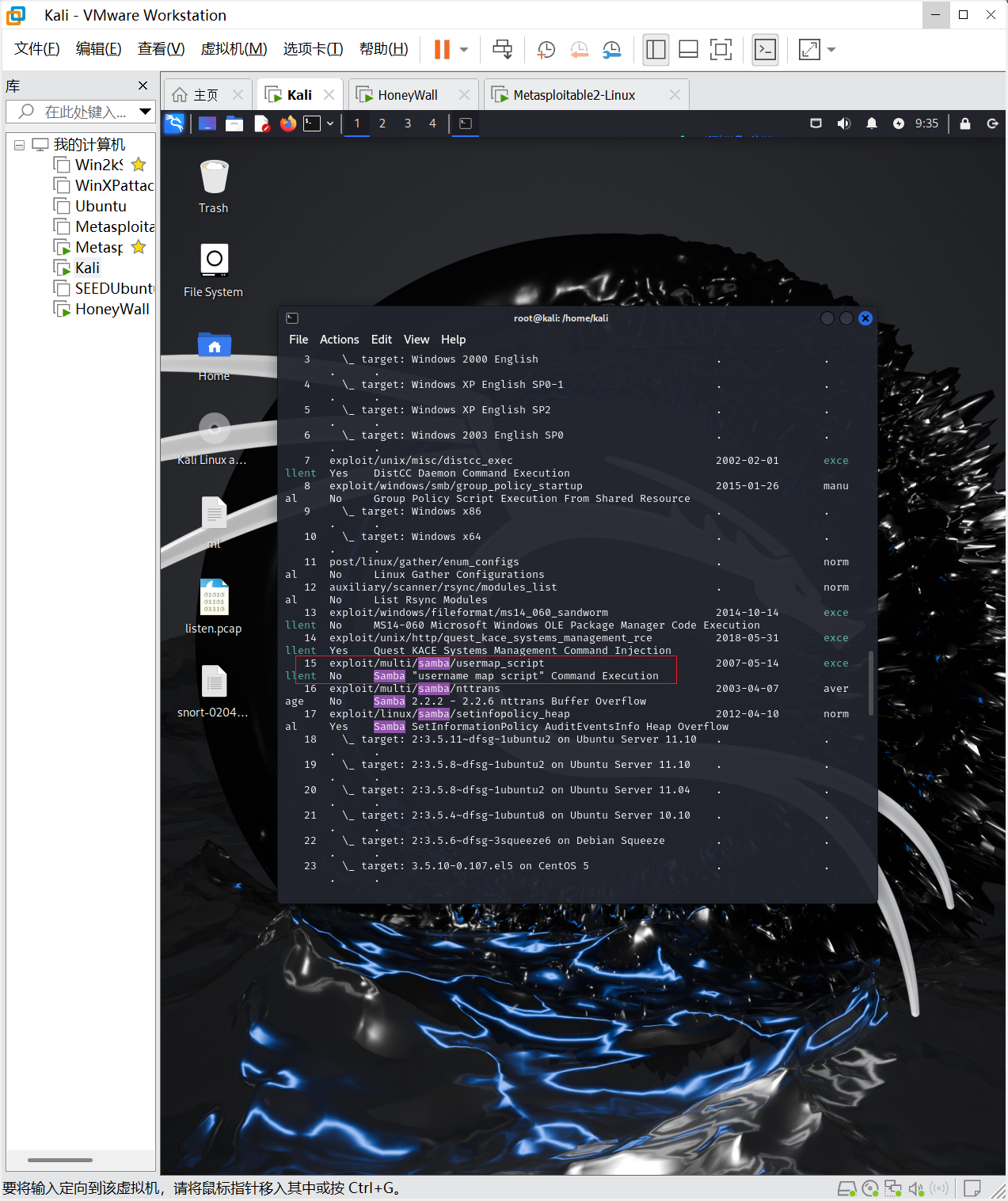Enter full screen mode icon

tap(721, 50)
